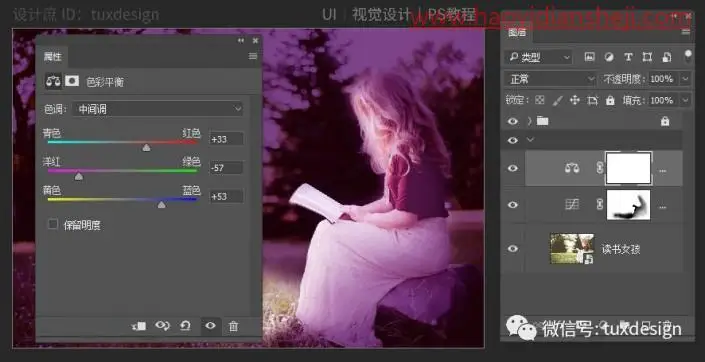Select the mask icon in Properties panel
Image resolution: width=705 pixels, height=362 pixels.
tap(72, 81)
